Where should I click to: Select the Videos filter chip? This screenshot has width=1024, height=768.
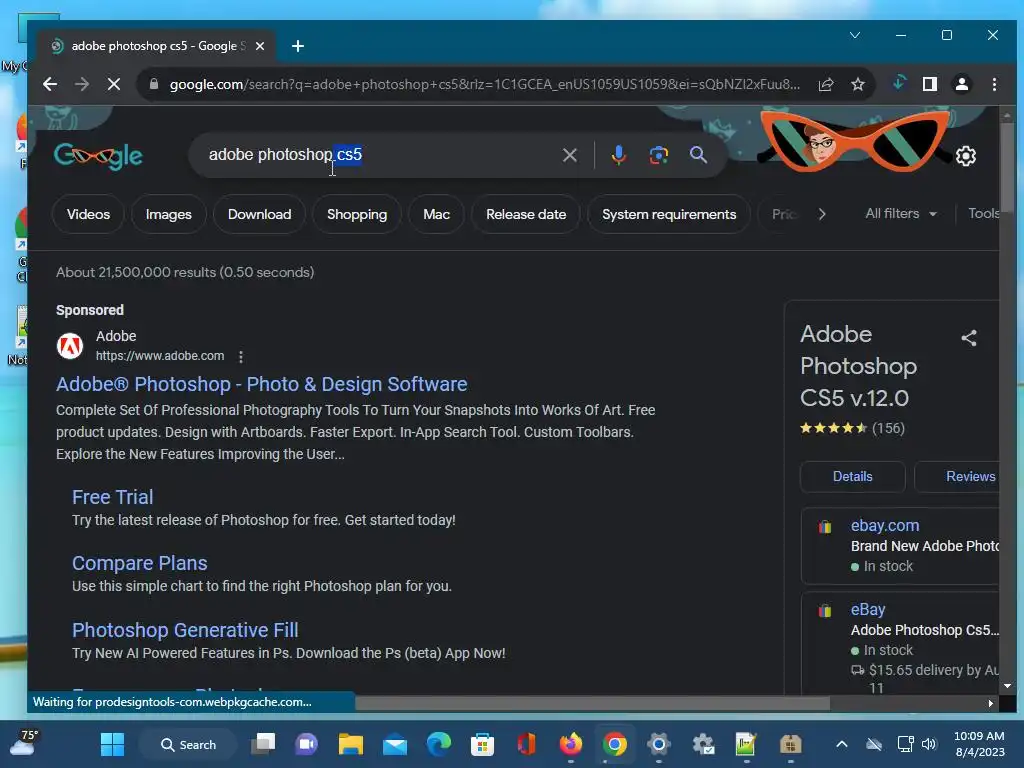pyautogui.click(x=88, y=214)
